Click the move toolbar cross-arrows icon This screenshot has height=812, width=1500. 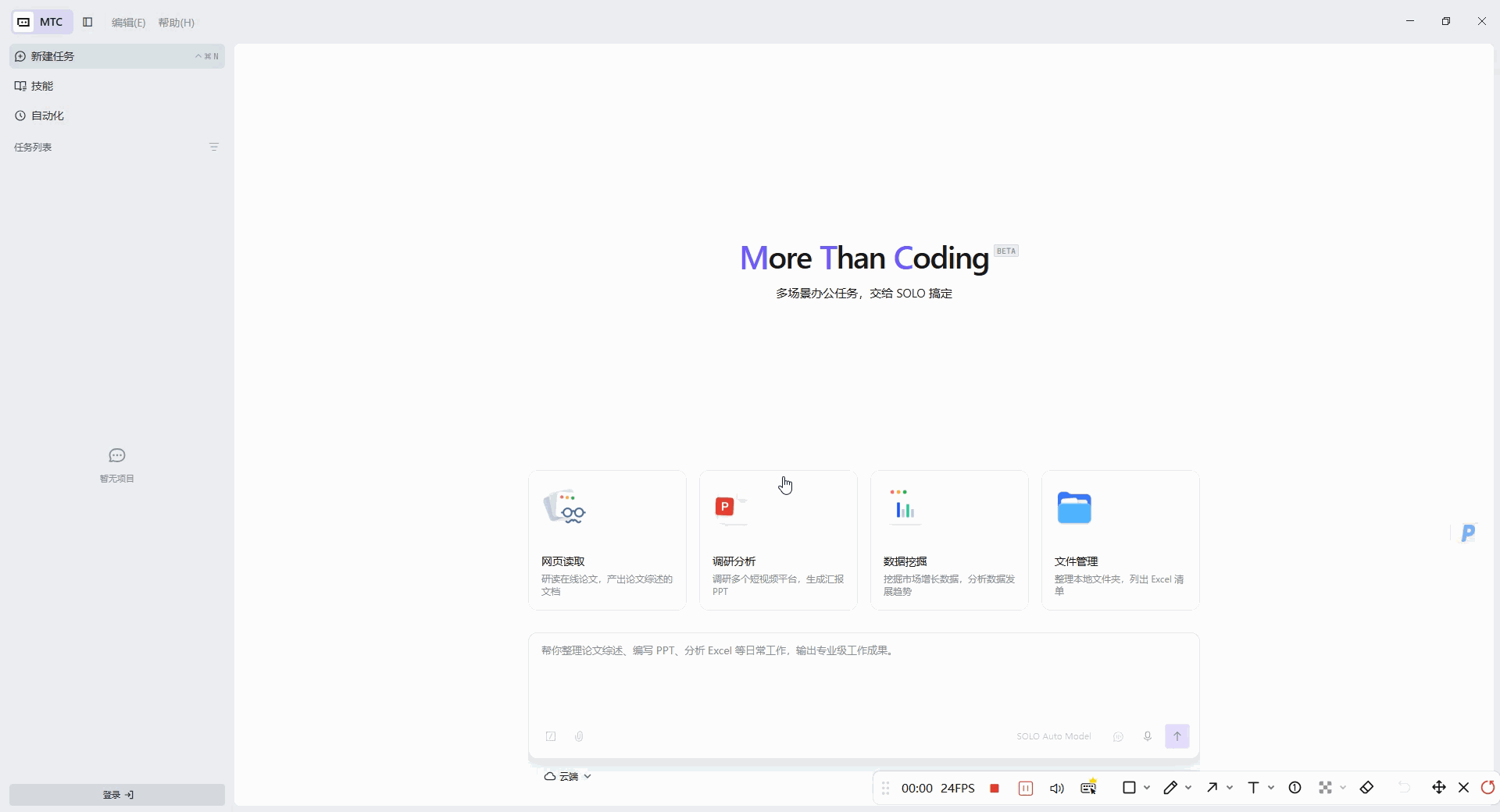[1439, 787]
